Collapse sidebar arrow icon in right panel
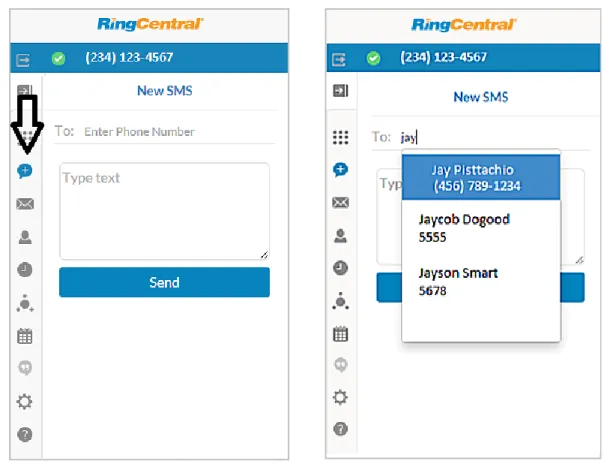This screenshot has width=604, height=473. tap(341, 91)
